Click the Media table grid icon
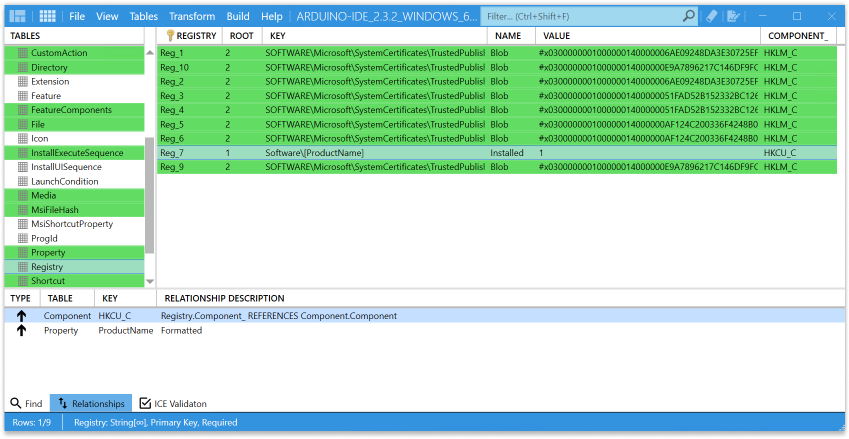Viewport: 849px width, 439px height. point(22,195)
